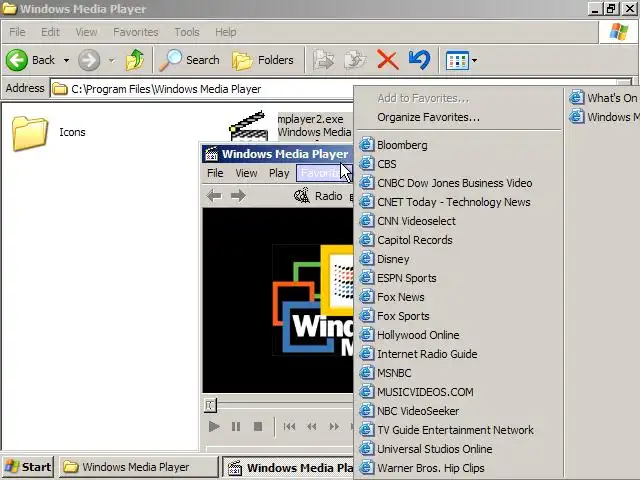Select What's On submenu entry

[603, 98]
